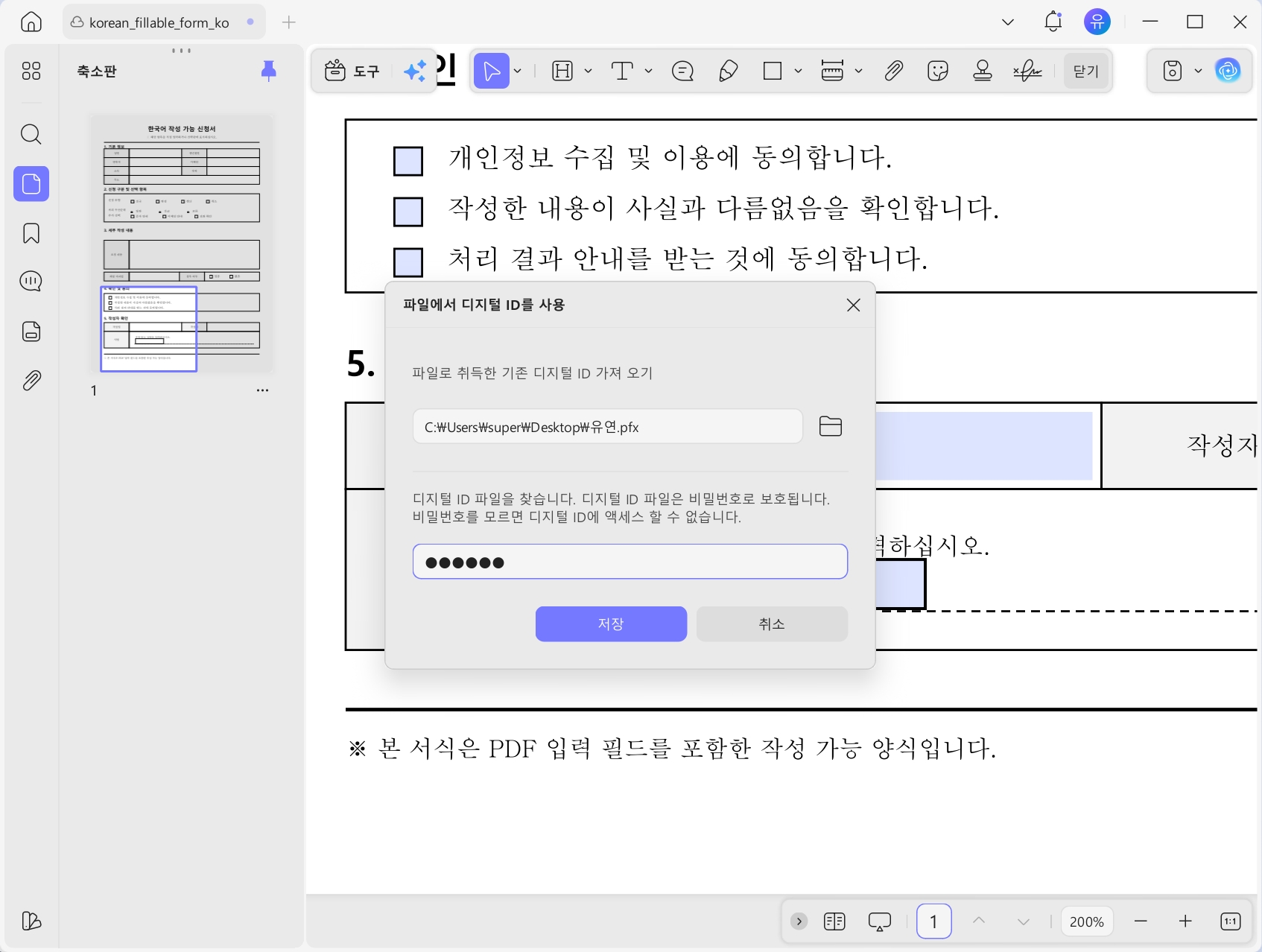Click the page number box
Image resolution: width=1262 pixels, height=952 pixels.
coord(933,921)
